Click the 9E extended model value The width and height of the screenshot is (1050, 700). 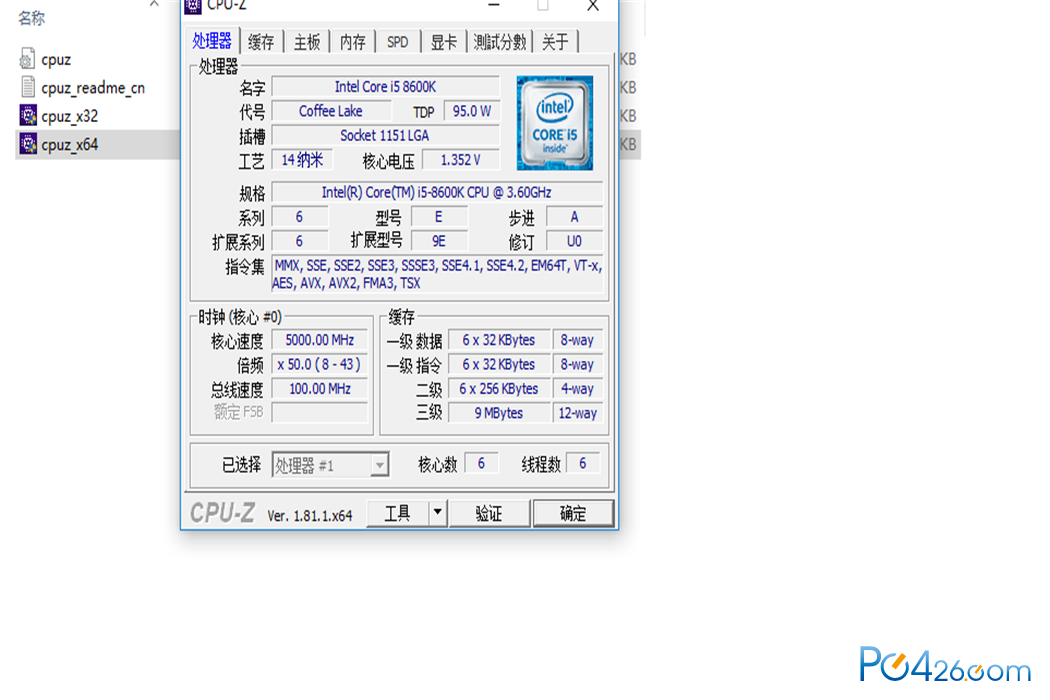click(x=439, y=241)
